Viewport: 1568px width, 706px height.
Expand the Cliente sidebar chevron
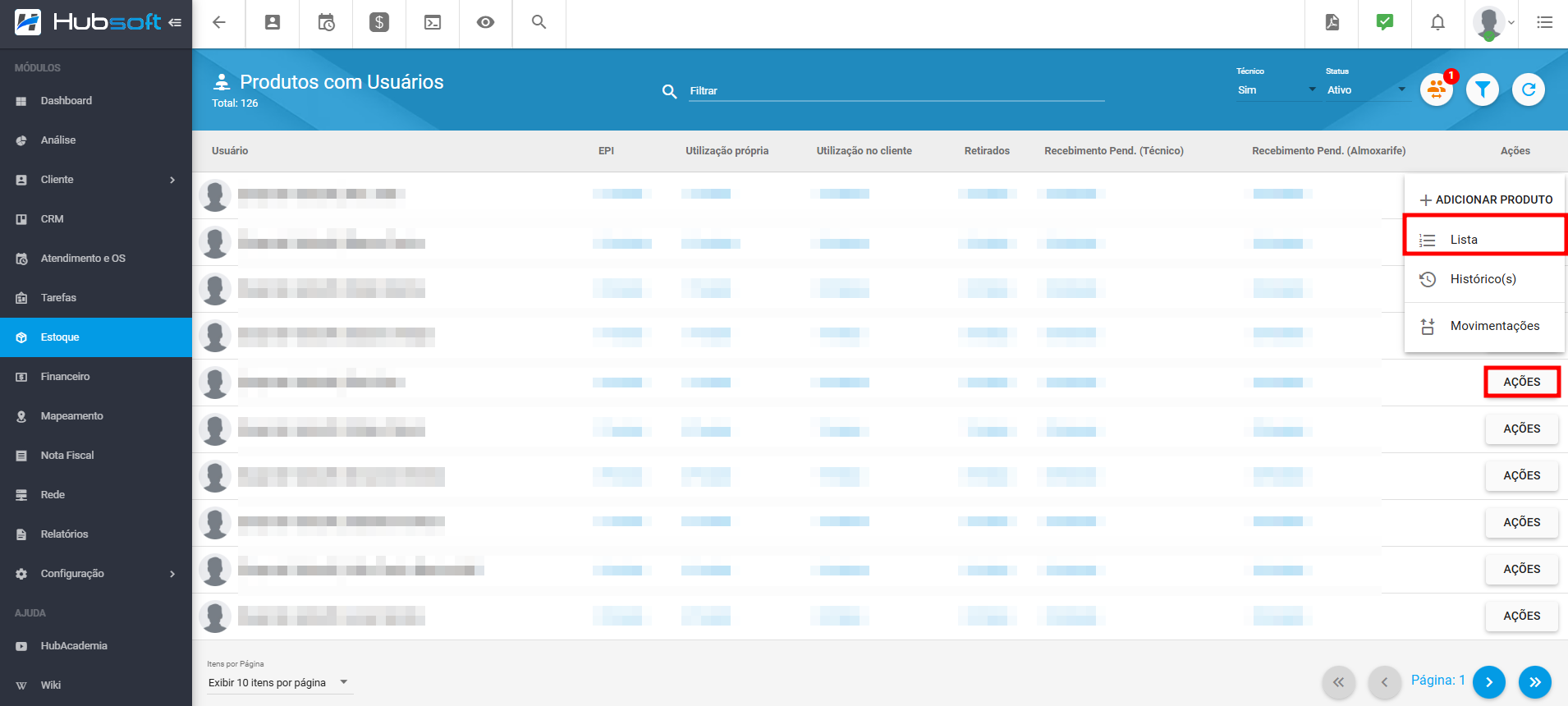click(172, 180)
